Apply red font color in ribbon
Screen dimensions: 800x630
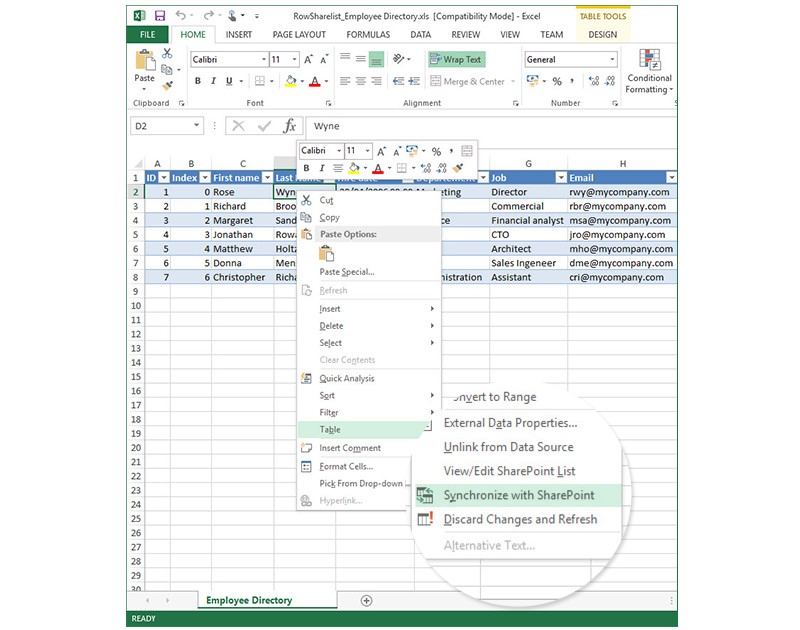point(315,81)
